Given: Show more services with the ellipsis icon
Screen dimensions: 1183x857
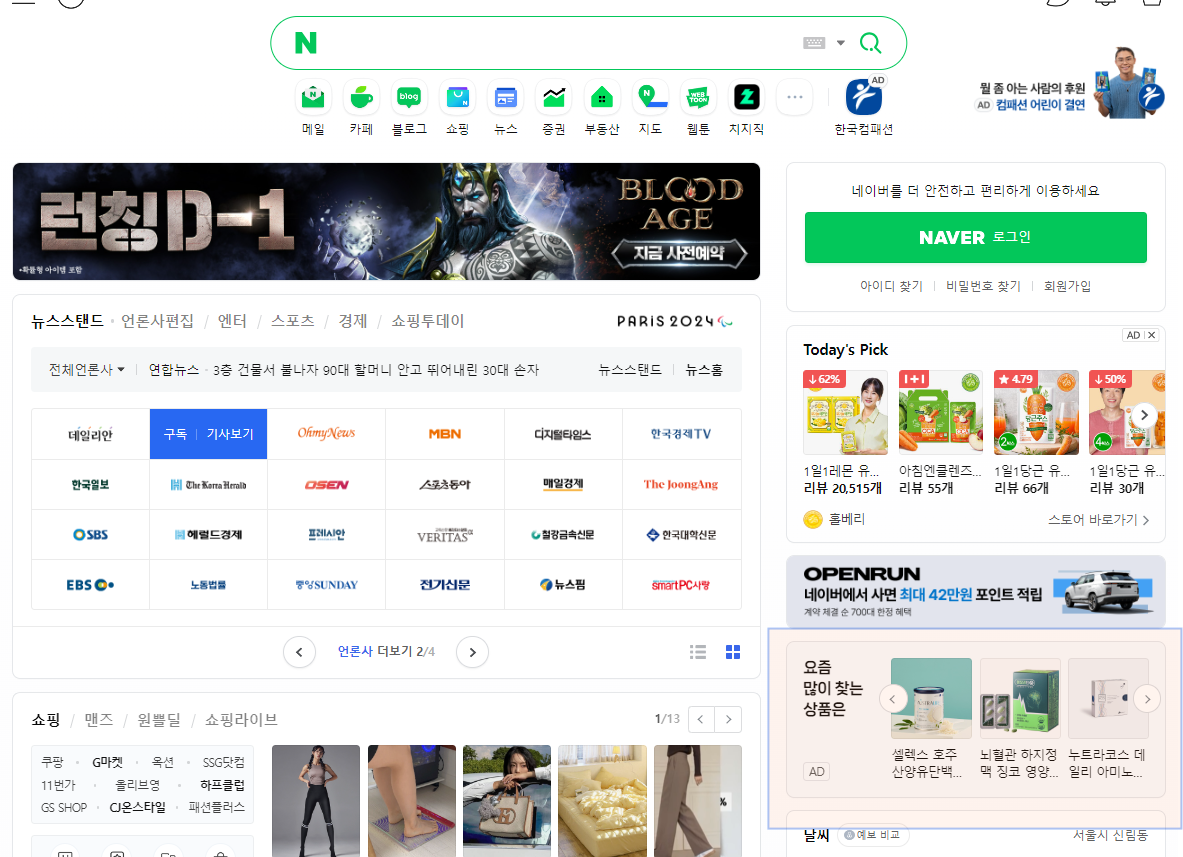Looking at the screenshot, I should [x=794, y=97].
